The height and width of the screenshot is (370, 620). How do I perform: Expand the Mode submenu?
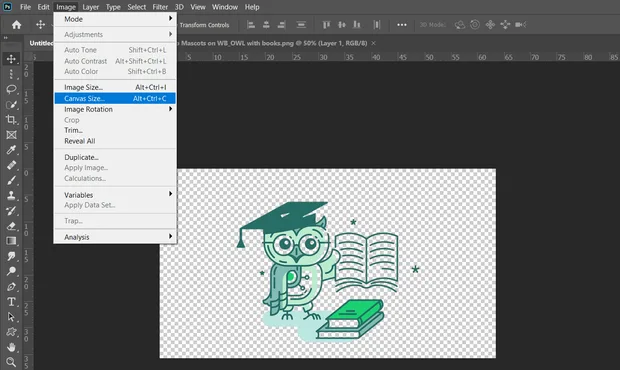115,19
